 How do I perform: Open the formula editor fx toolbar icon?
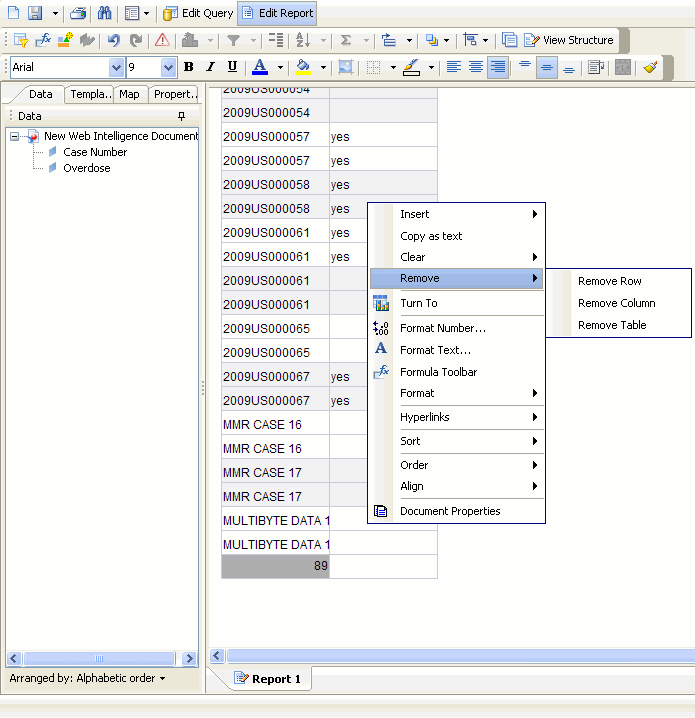43,40
